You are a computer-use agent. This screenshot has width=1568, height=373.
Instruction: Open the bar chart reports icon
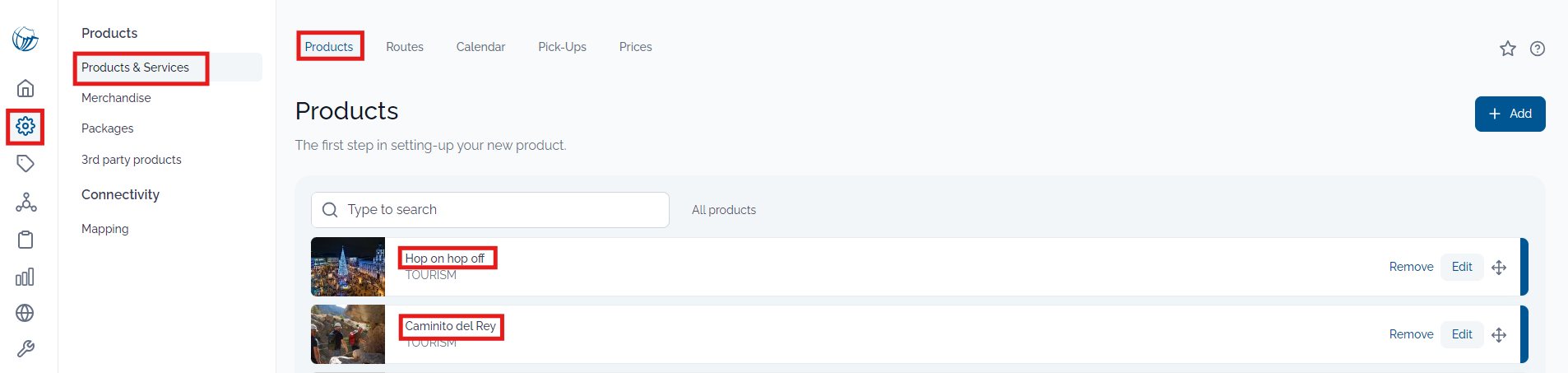click(26, 277)
